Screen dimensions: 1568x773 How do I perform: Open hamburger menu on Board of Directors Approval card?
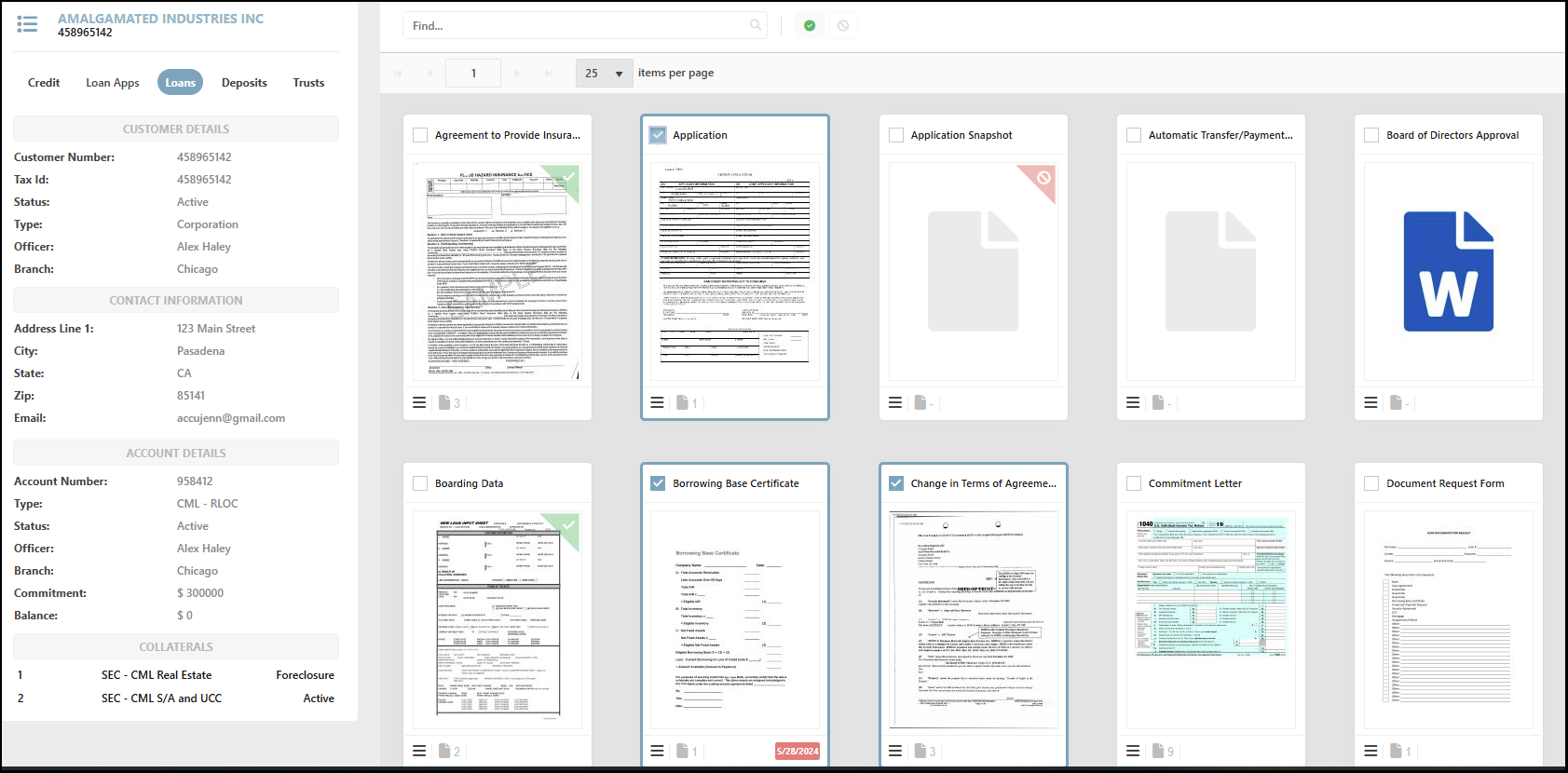1370,402
